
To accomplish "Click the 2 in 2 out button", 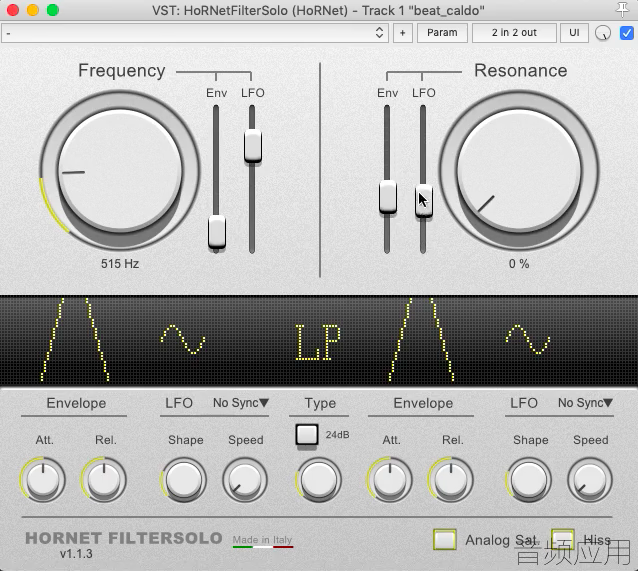I will [x=514, y=33].
